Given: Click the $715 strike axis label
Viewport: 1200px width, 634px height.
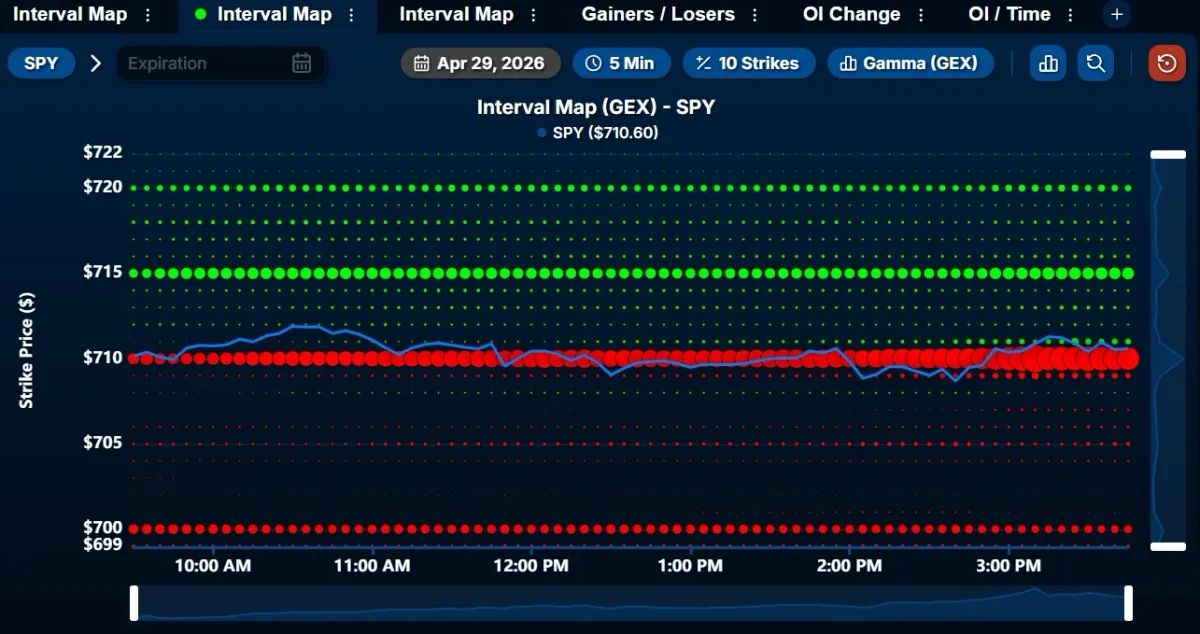Looking at the screenshot, I should 103,272.
